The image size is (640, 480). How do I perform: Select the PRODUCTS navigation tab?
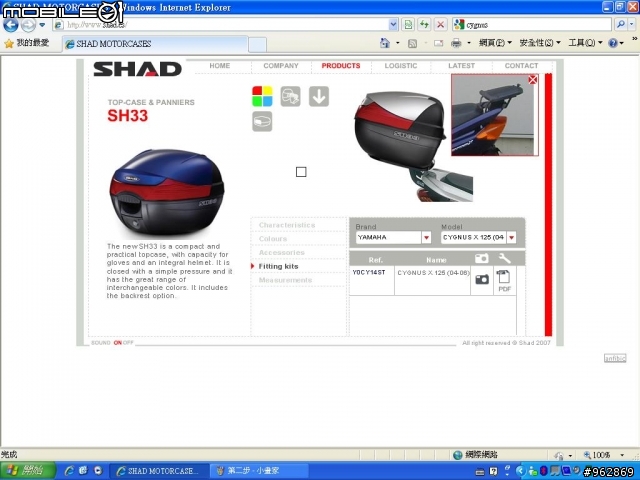point(341,66)
